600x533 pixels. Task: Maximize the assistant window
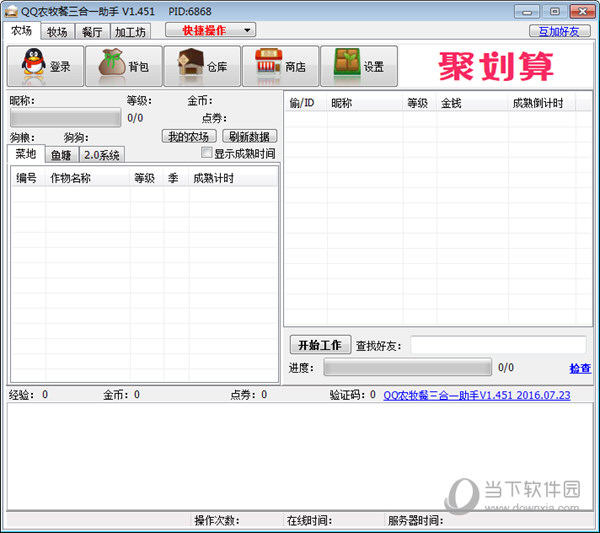pyautogui.click(x=554, y=11)
